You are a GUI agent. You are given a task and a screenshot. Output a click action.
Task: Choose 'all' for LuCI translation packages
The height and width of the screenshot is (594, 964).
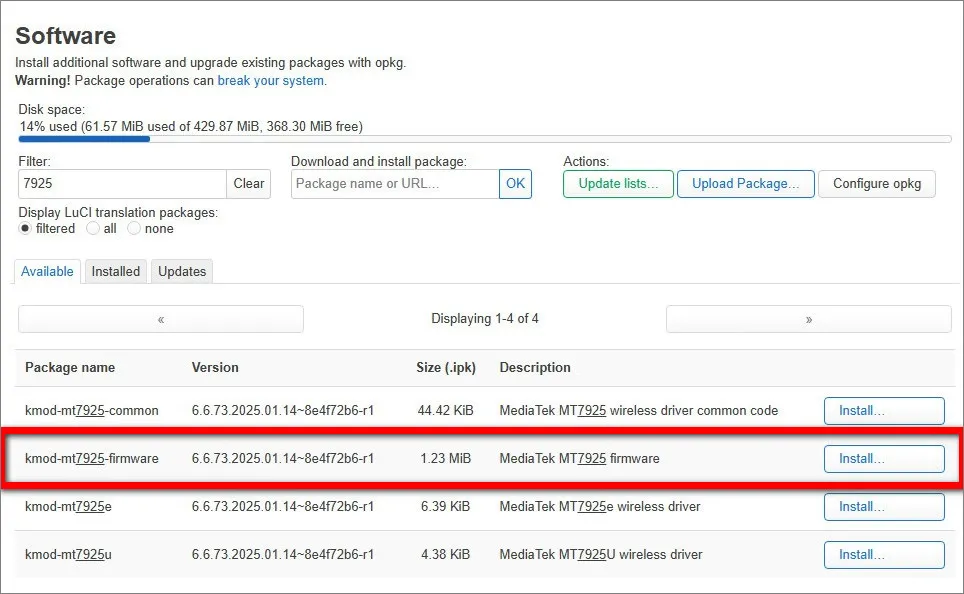pyautogui.click(x=93, y=229)
